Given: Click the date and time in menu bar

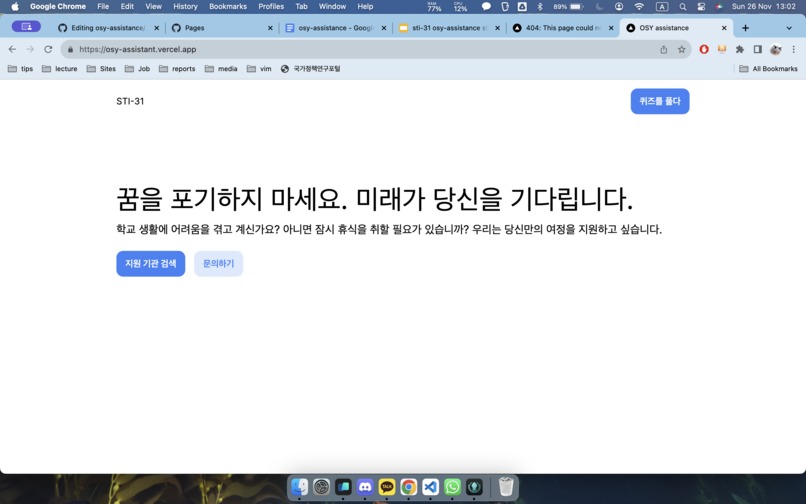Looking at the screenshot, I should coord(763,7).
